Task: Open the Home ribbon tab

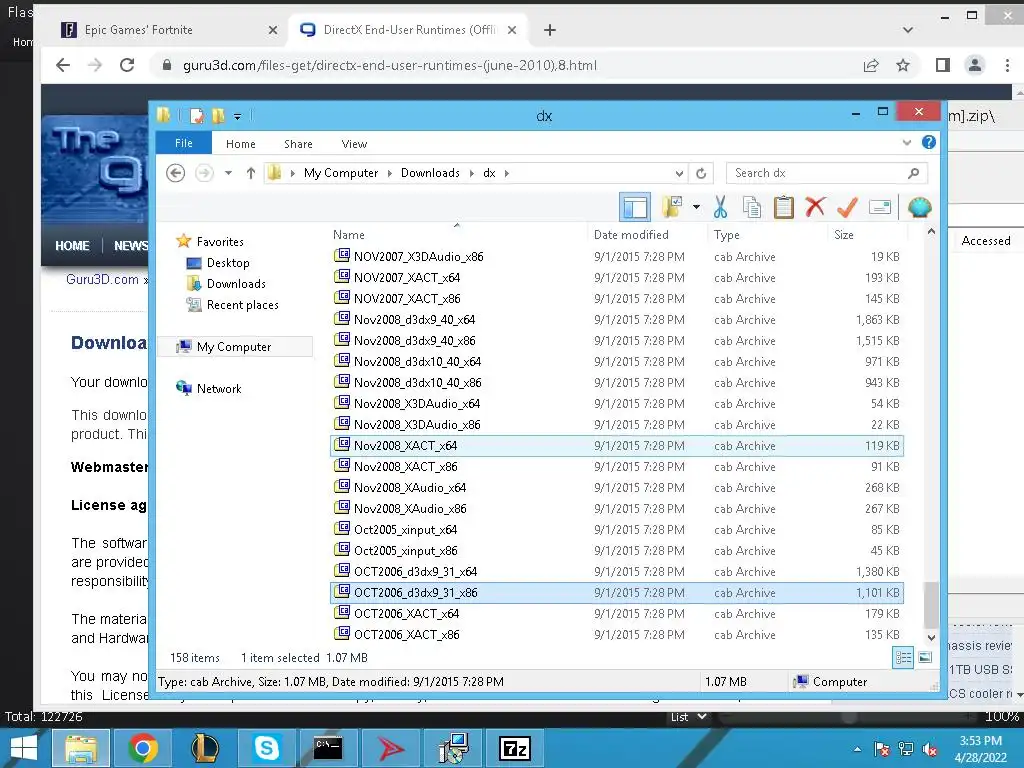Action: [240, 144]
